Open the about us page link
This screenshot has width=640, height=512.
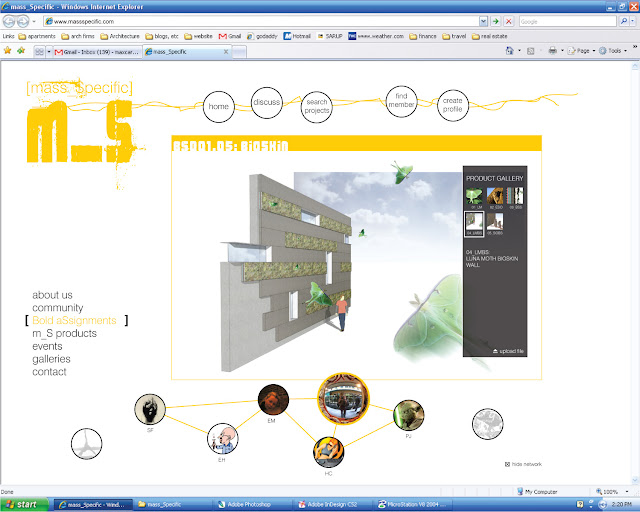(x=52, y=295)
